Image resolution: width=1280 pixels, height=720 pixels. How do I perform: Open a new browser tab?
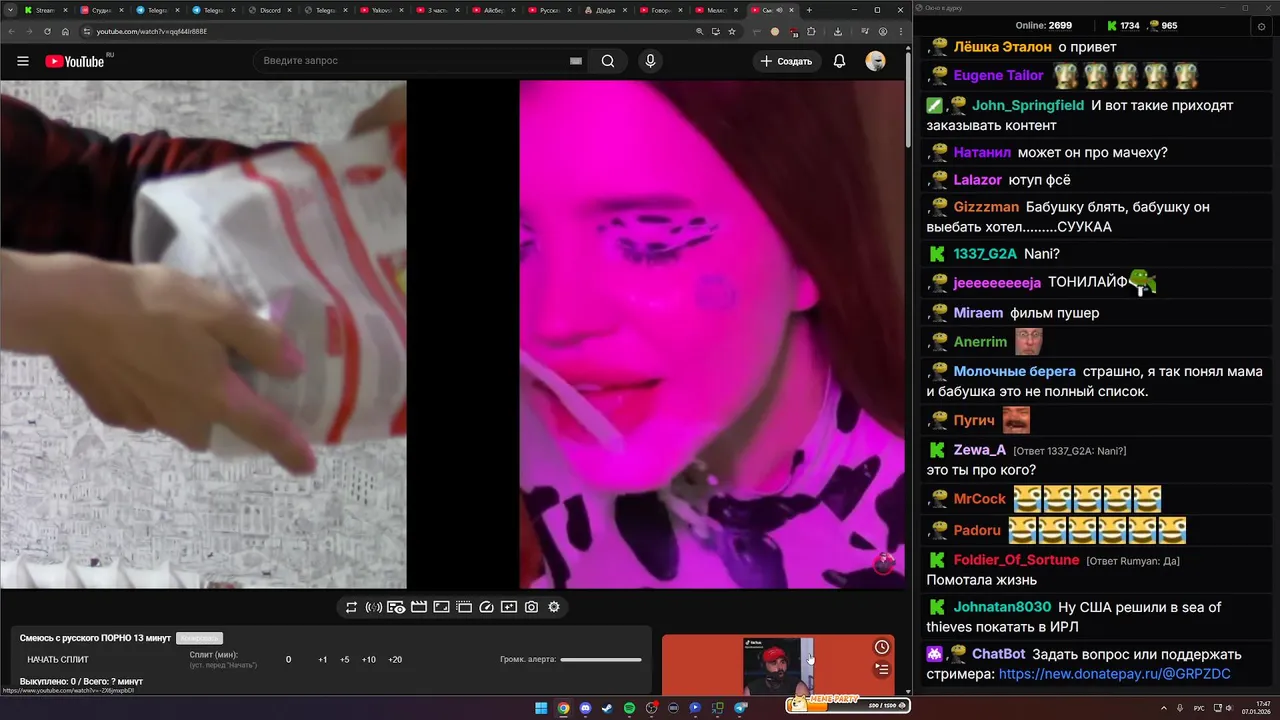809,10
